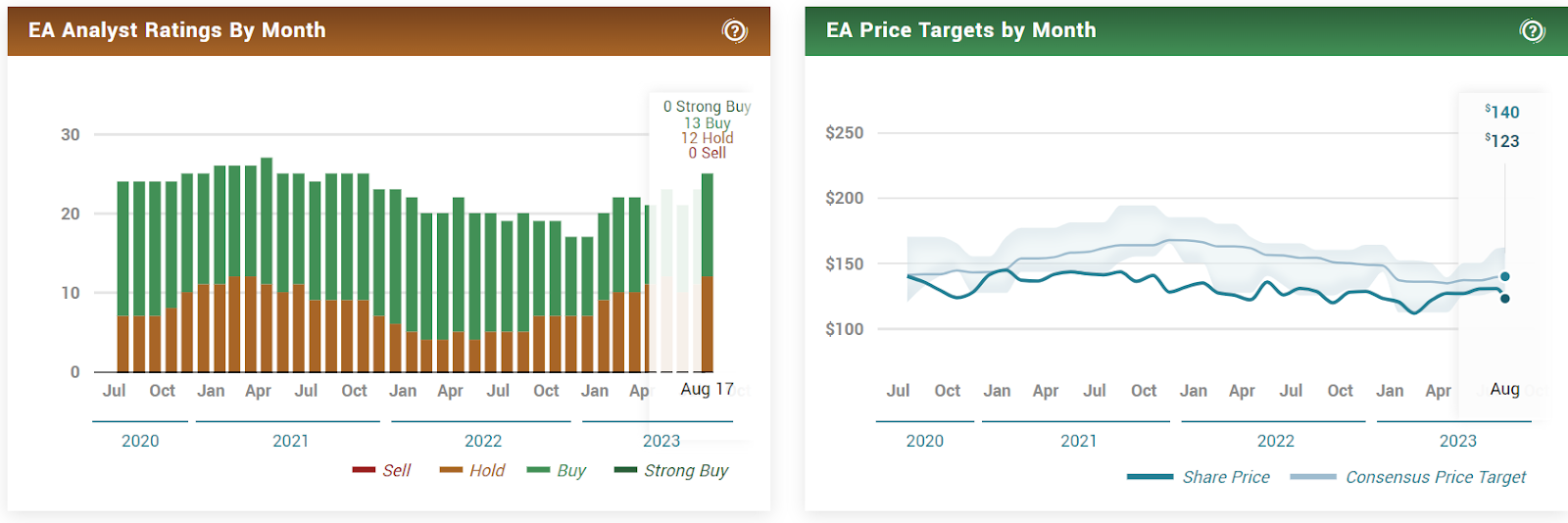
Task: Click the Sell red color swatch
Action: coord(364,470)
